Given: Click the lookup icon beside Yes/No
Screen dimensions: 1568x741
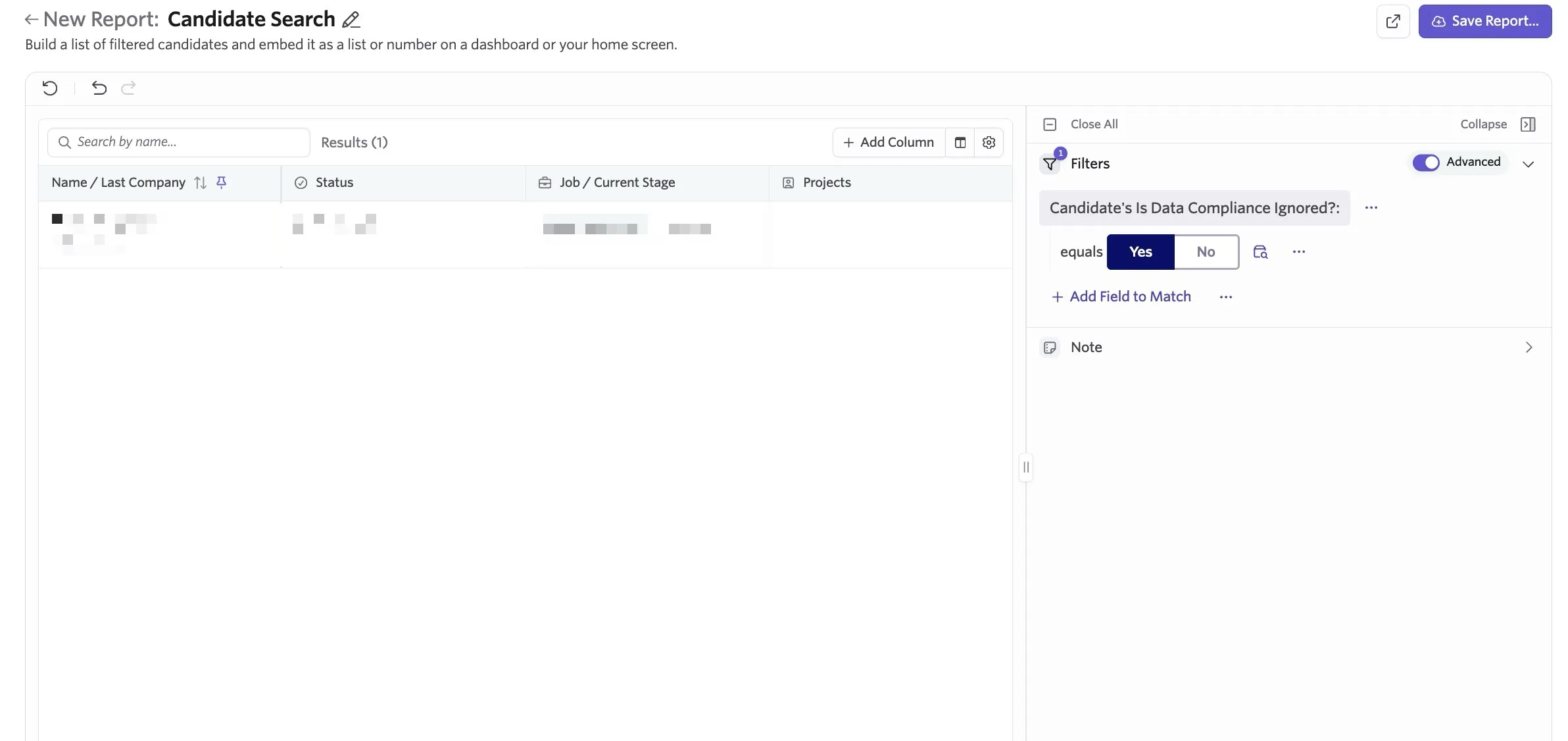Looking at the screenshot, I should coord(1260,252).
